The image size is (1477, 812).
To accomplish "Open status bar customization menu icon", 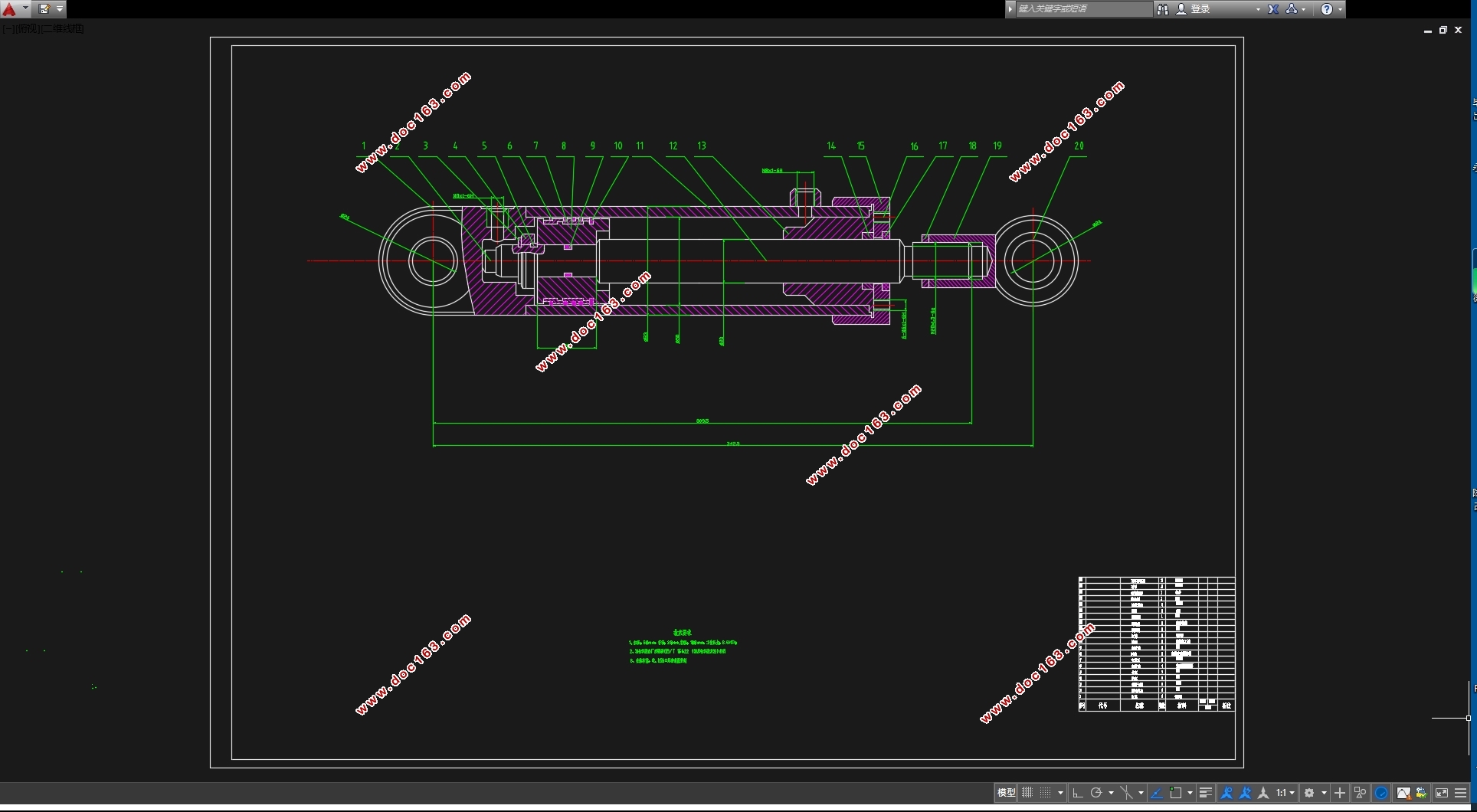I will tap(1461, 793).
